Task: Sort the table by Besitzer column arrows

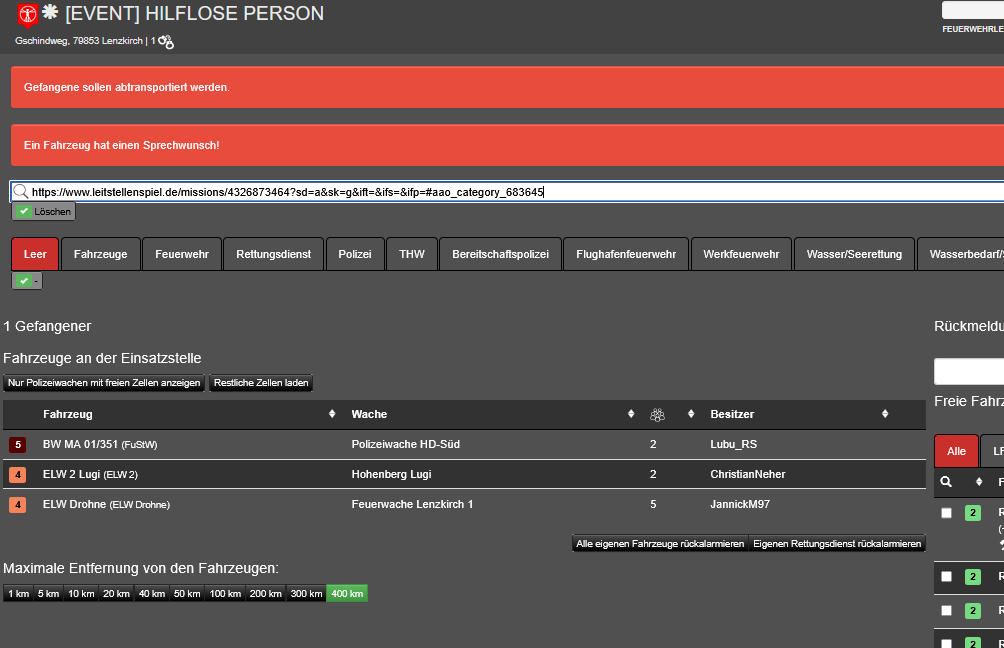Action: (885, 414)
